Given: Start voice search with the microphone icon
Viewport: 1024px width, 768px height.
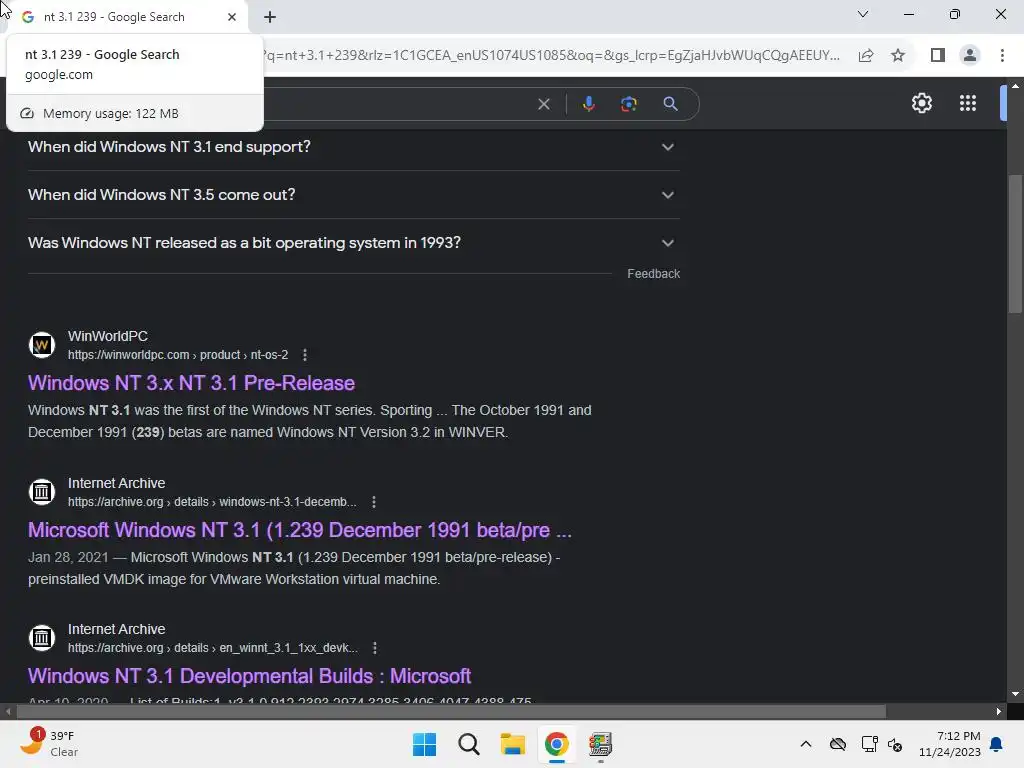Looking at the screenshot, I should (x=588, y=104).
